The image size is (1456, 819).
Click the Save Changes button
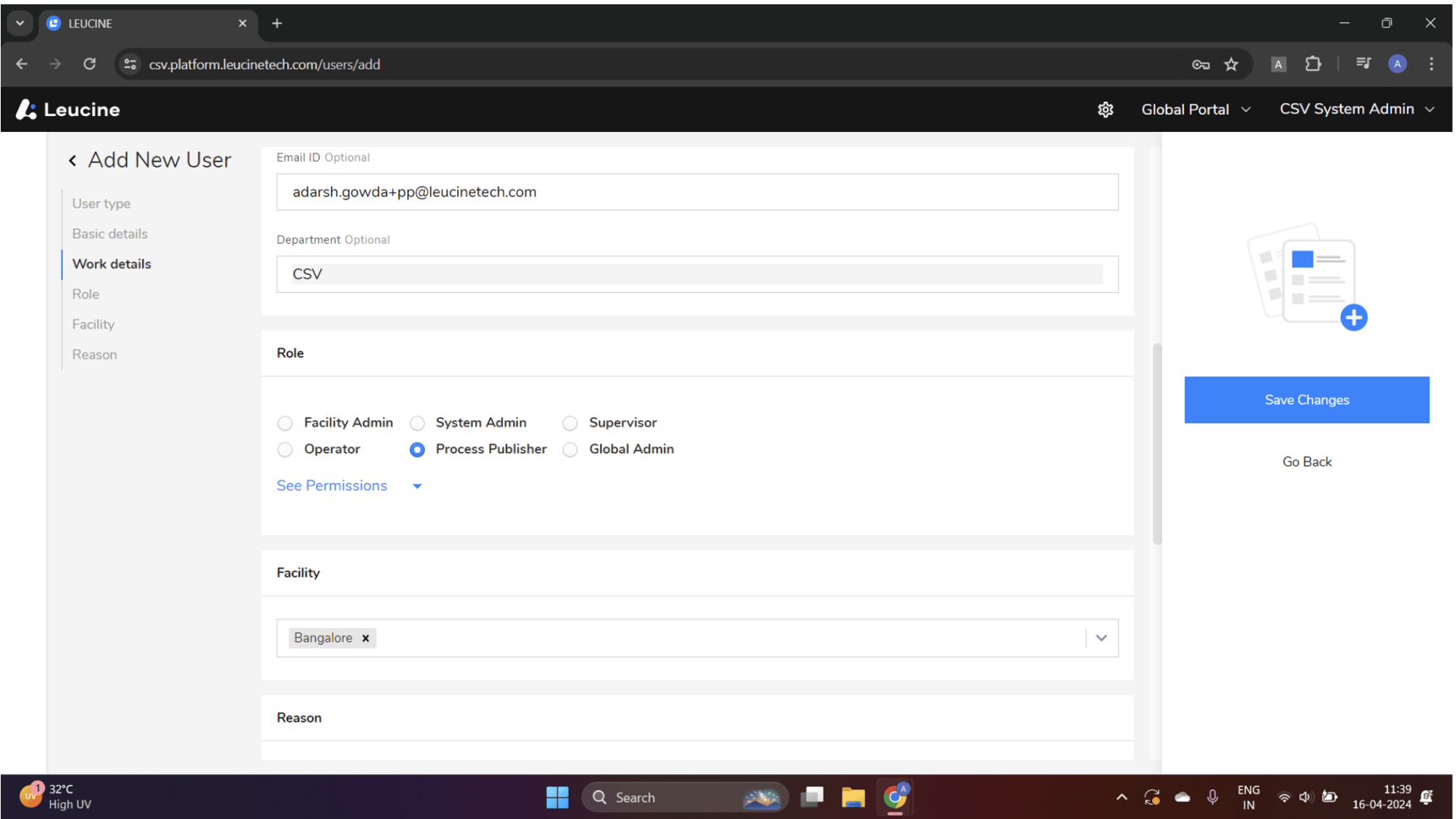(x=1306, y=400)
